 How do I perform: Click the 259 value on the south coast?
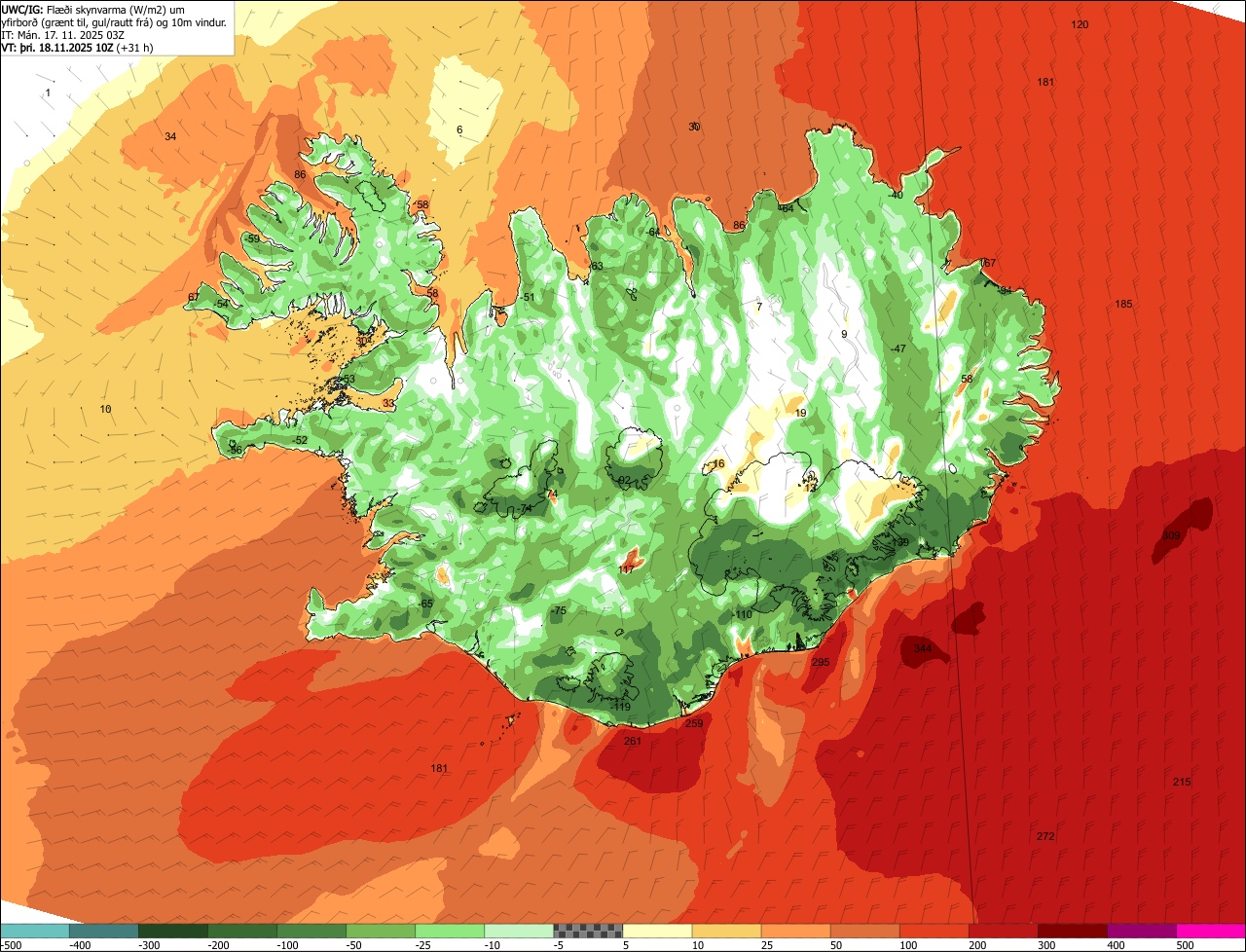tap(694, 723)
